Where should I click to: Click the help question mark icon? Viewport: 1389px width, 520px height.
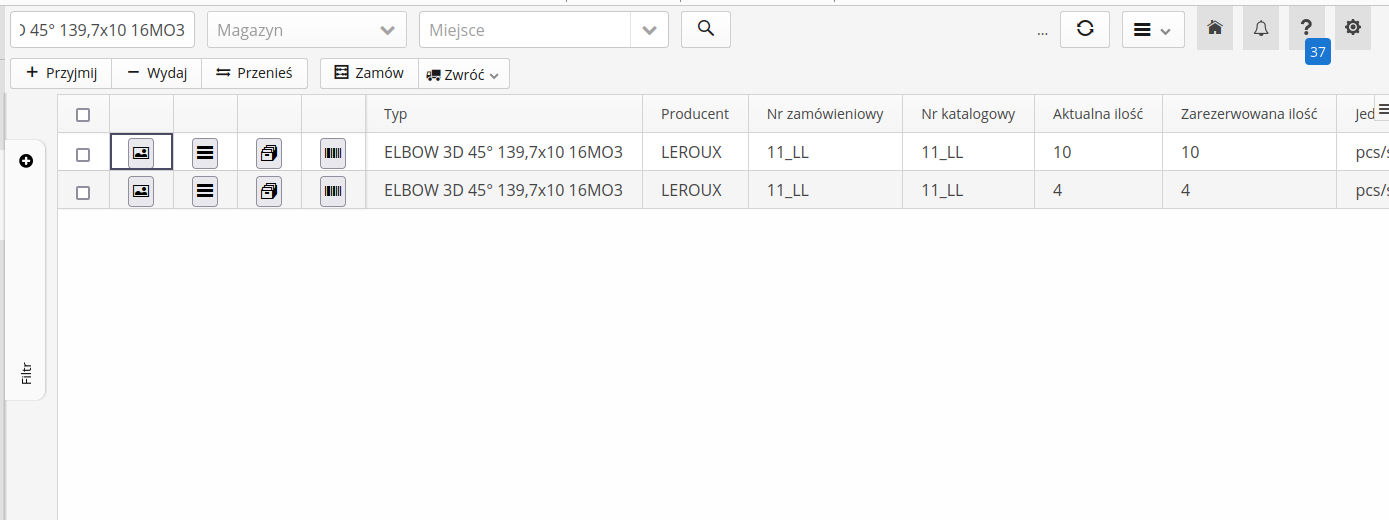click(x=1306, y=28)
